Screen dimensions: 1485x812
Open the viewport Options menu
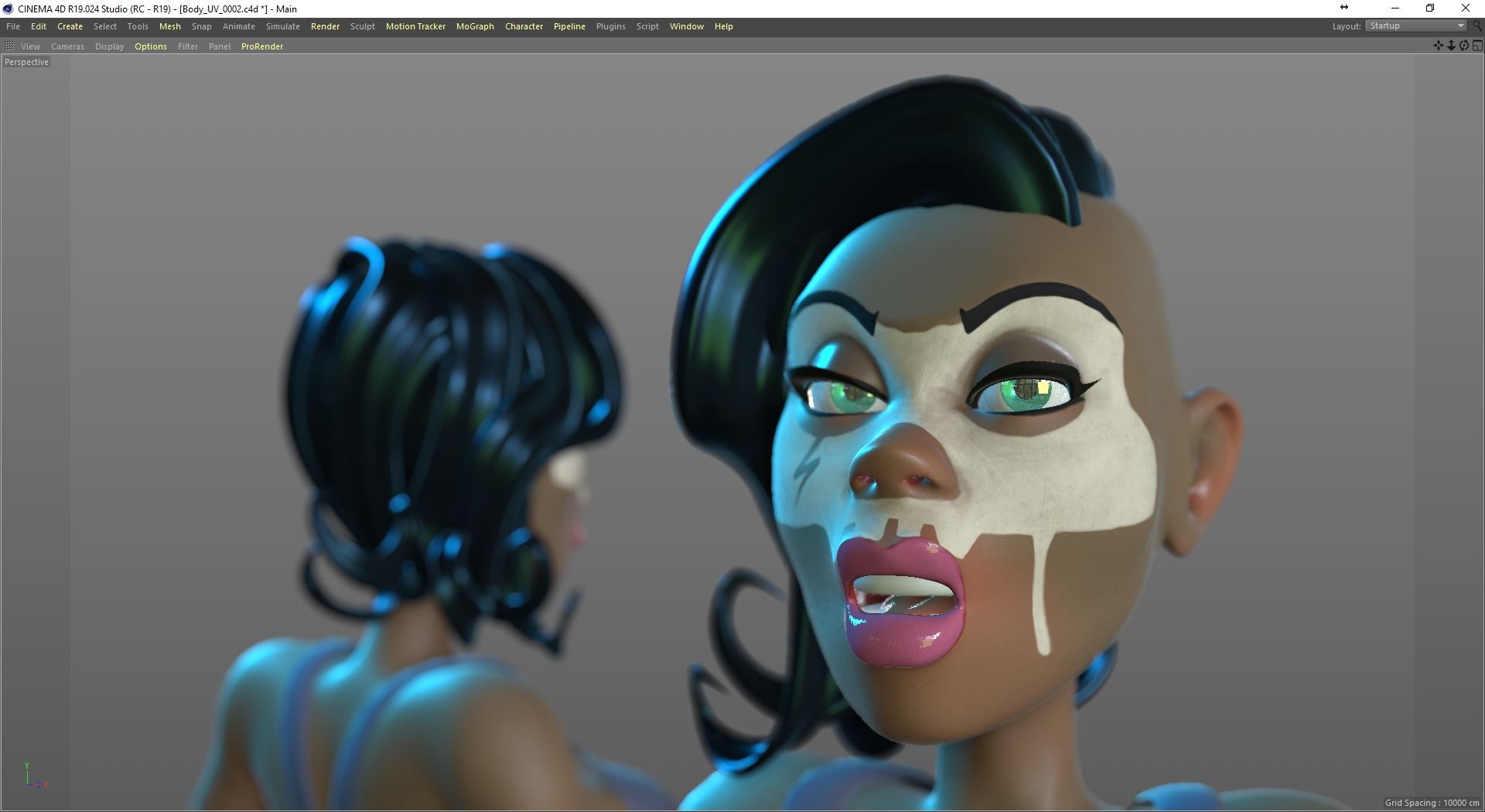(151, 46)
